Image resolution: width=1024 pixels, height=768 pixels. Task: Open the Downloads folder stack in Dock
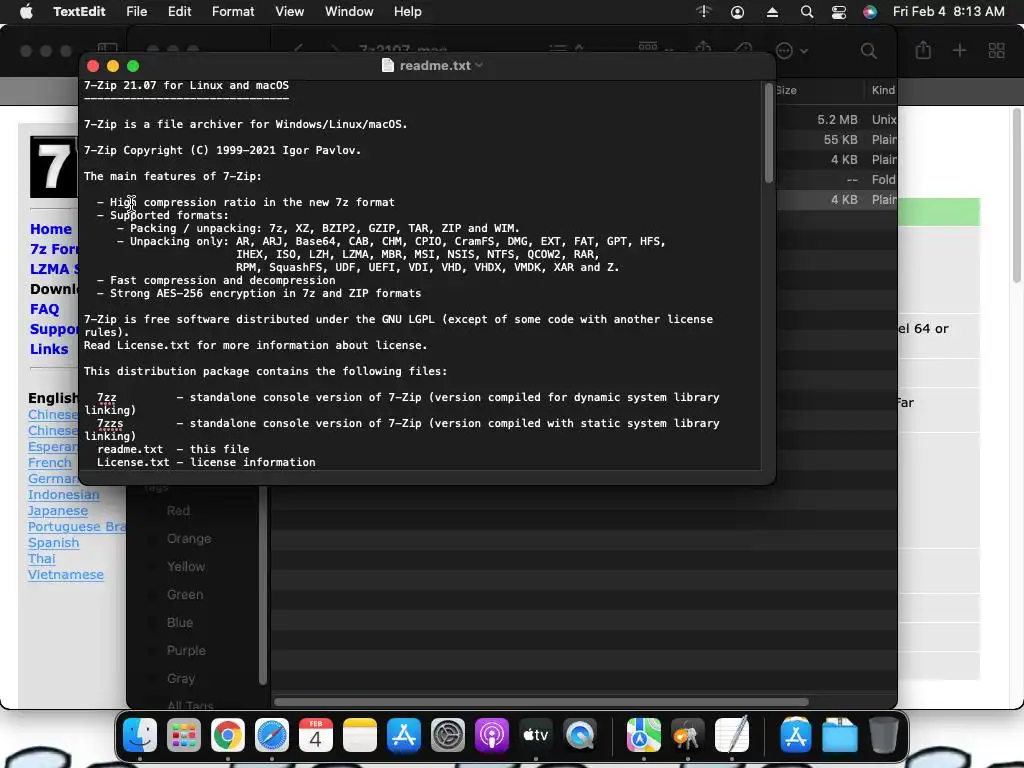(x=839, y=735)
